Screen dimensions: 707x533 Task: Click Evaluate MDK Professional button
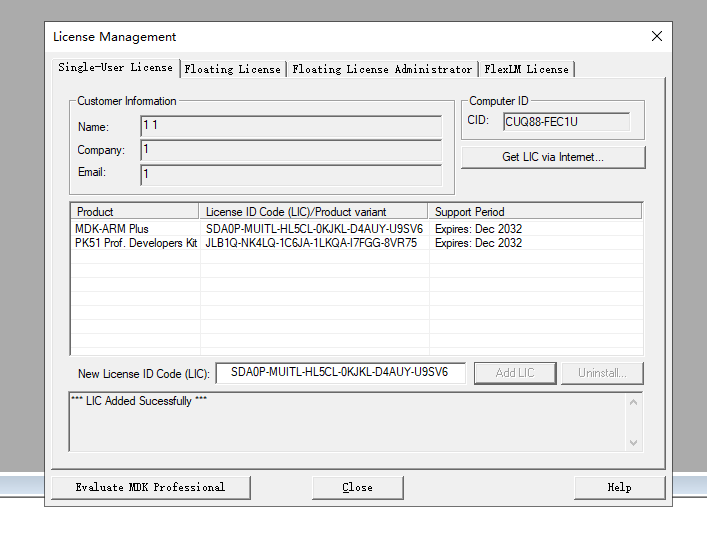click(151, 487)
